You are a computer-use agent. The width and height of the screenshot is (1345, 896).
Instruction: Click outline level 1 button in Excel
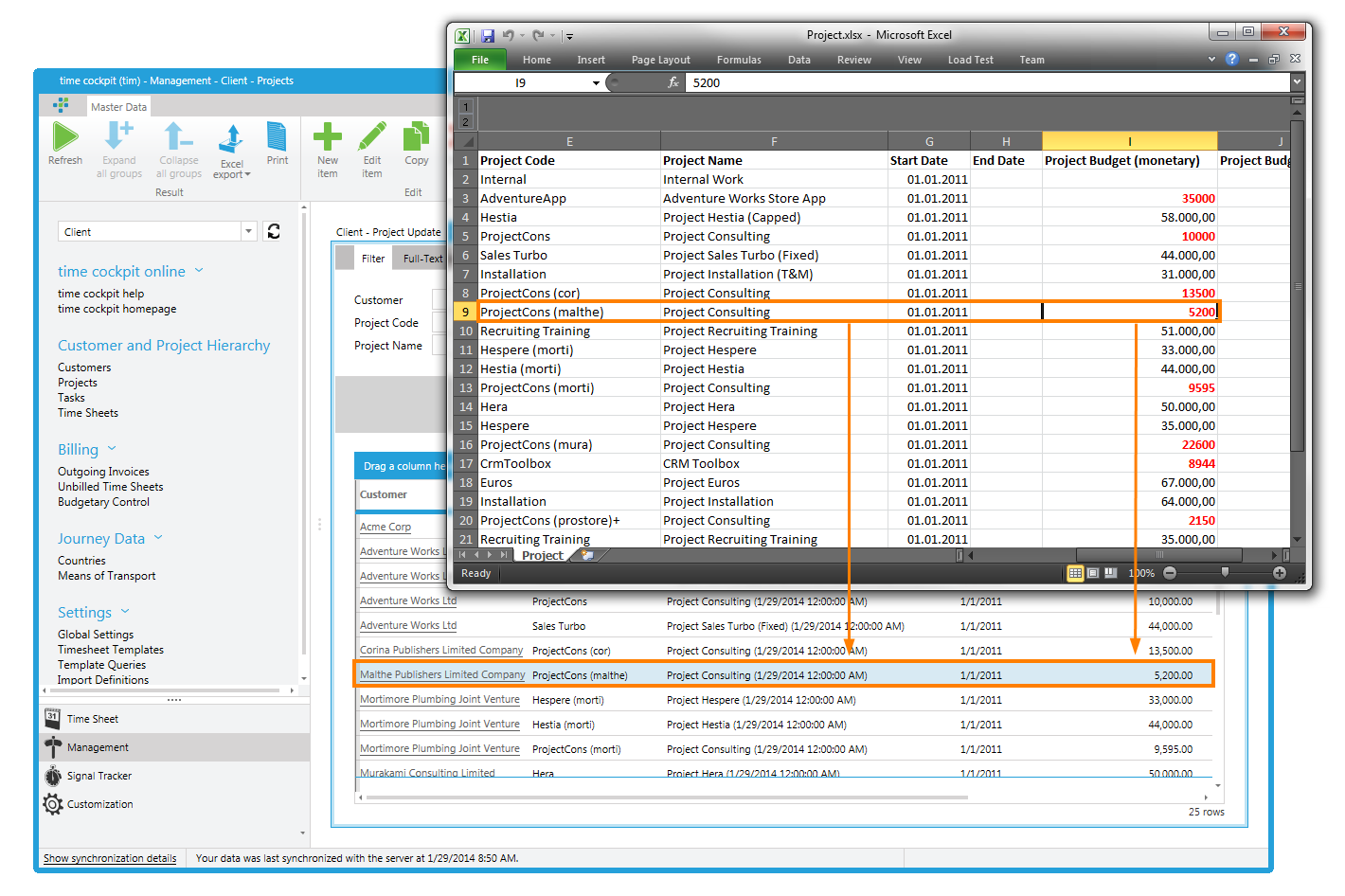click(x=465, y=107)
